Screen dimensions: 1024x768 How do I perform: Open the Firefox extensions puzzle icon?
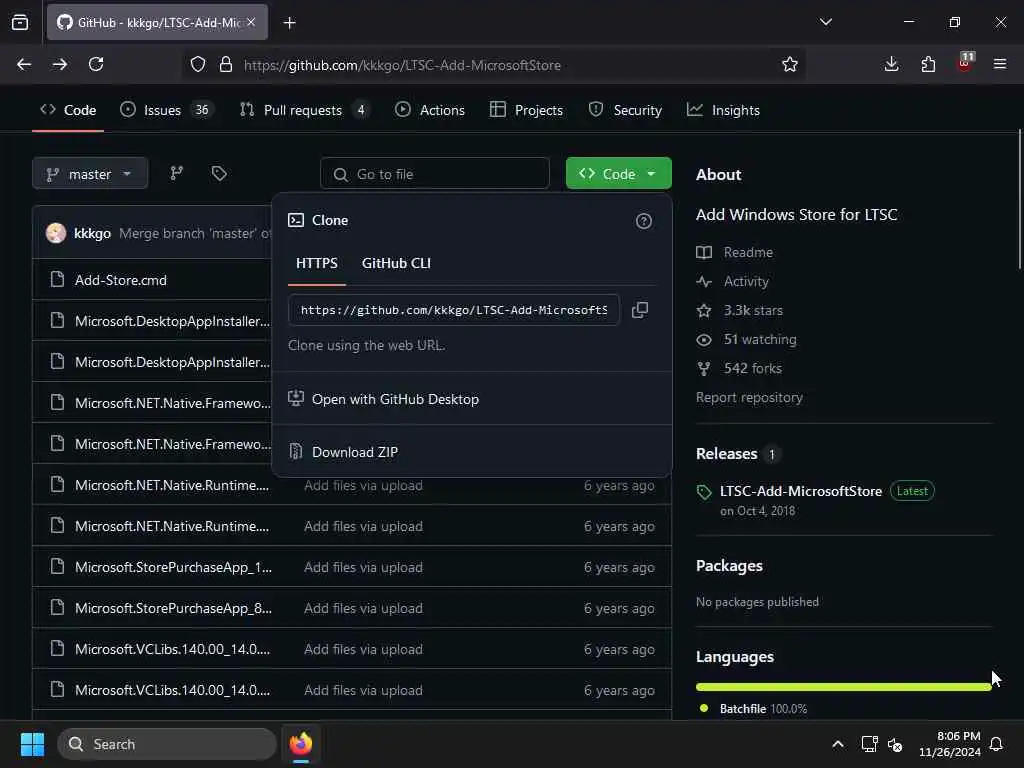[x=928, y=64]
